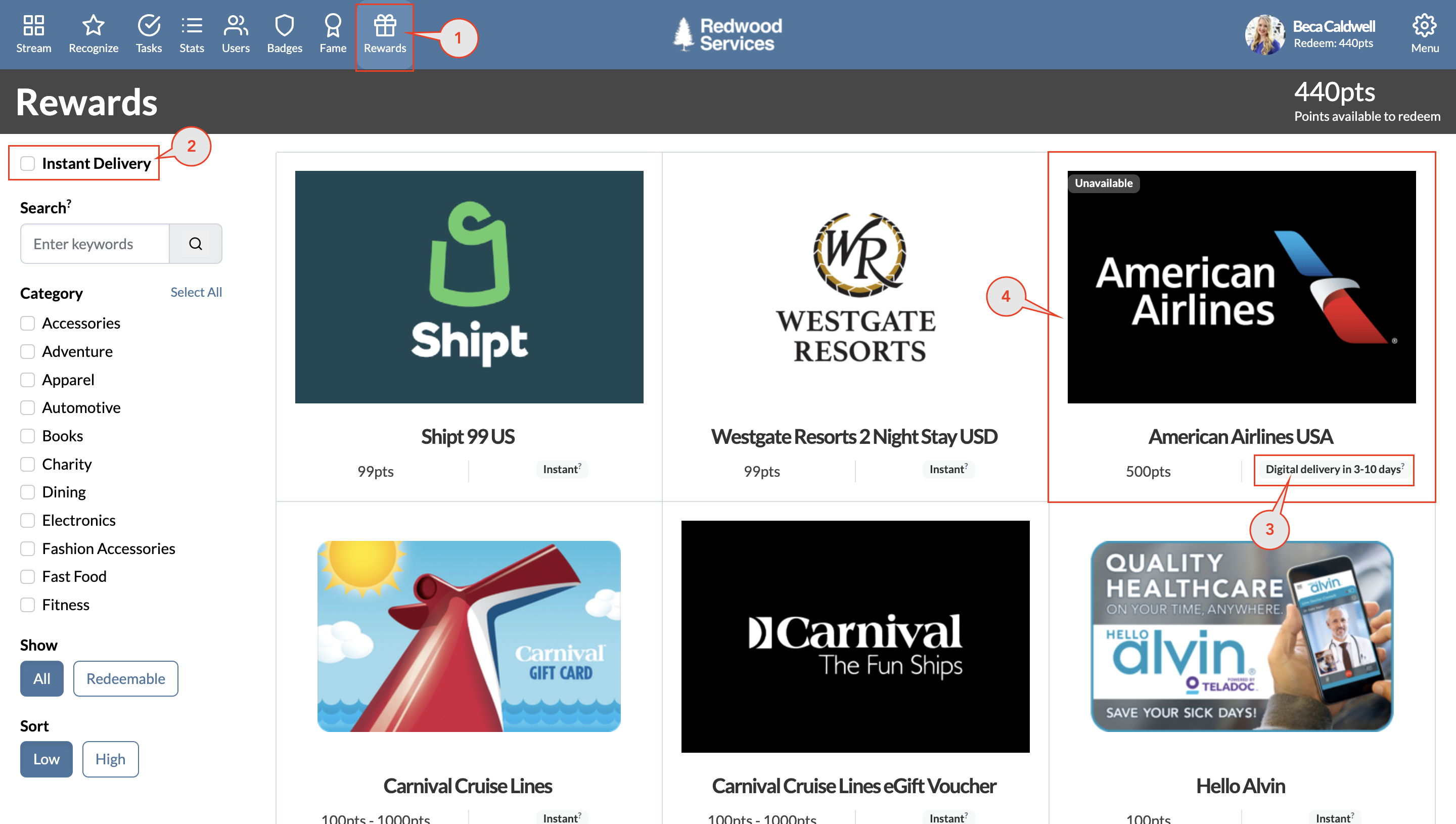Open the Users icon

tap(236, 25)
